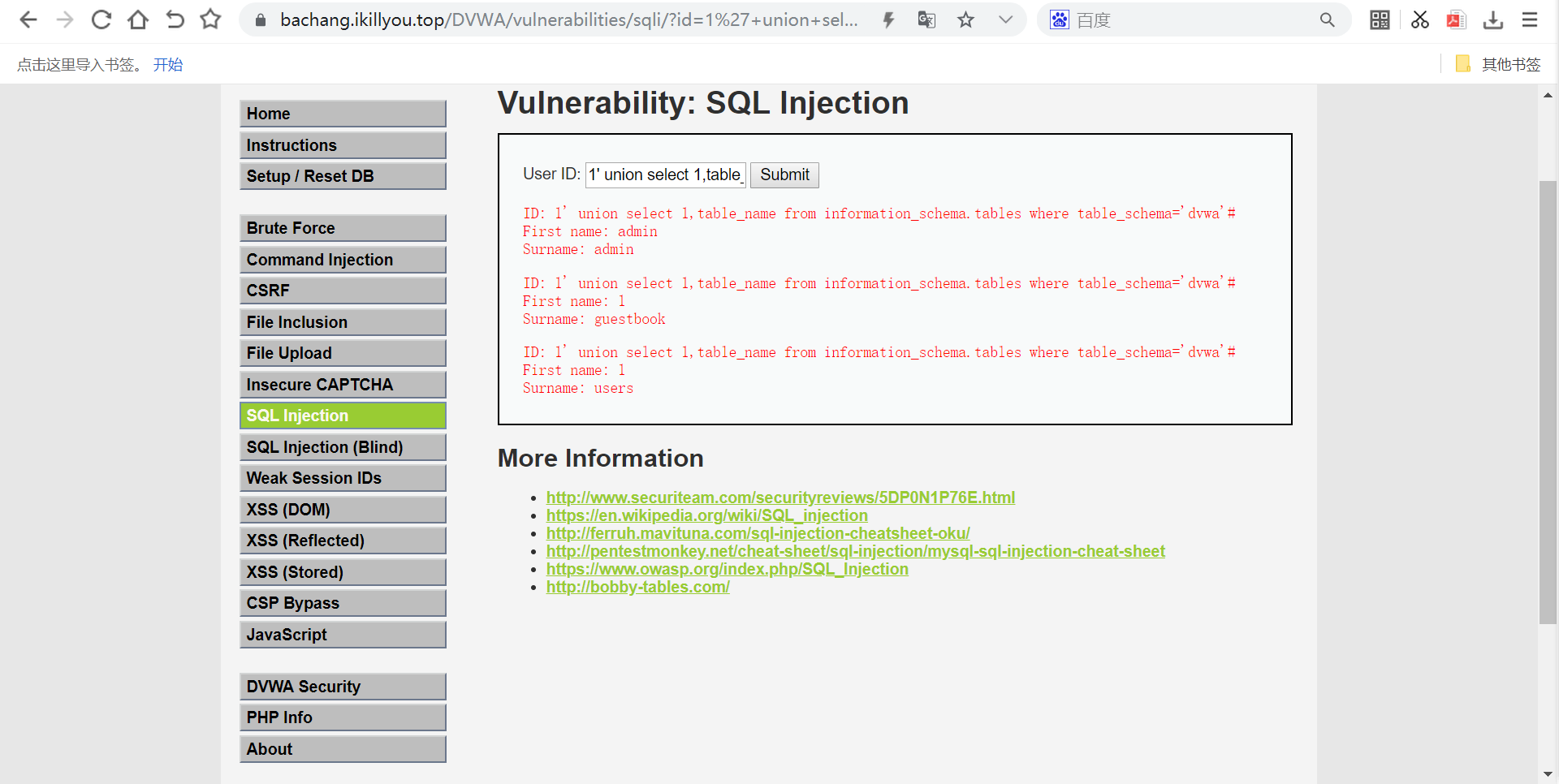Open Command Injection page
This screenshot has width=1559, height=784.
pyautogui.click(x=343, y=260)
